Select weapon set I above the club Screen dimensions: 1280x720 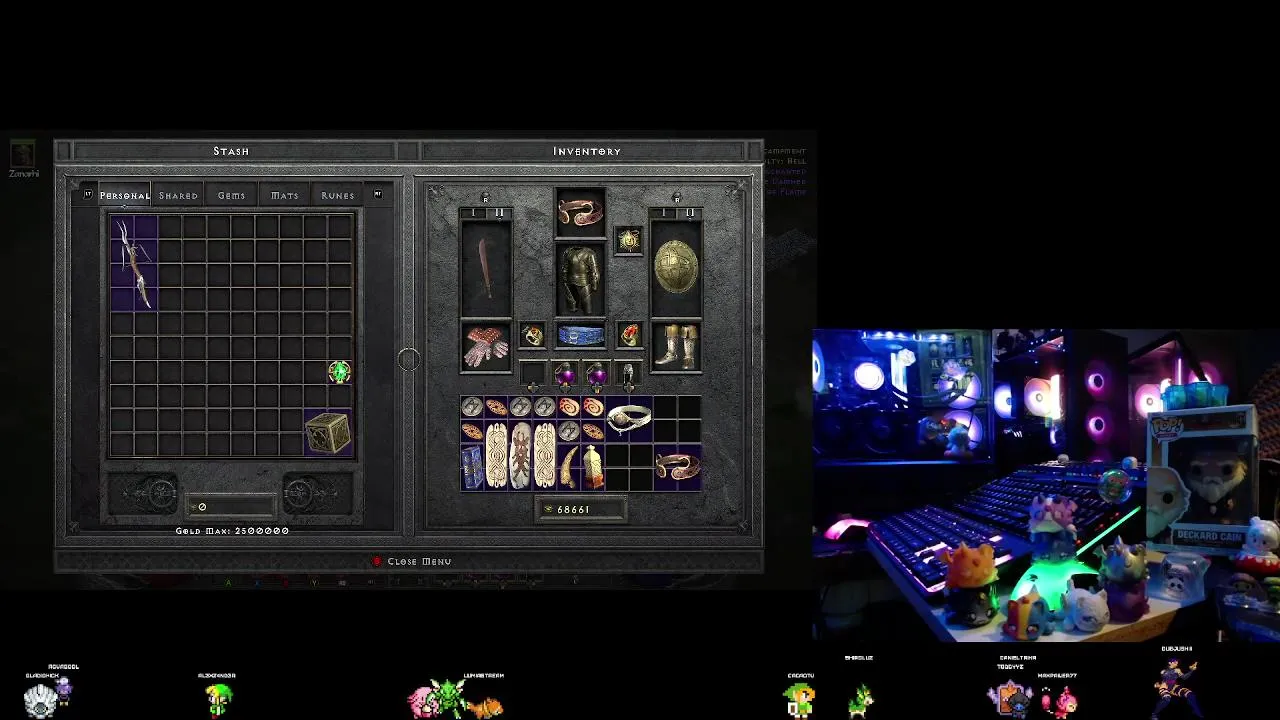click(x=474, y=213)
